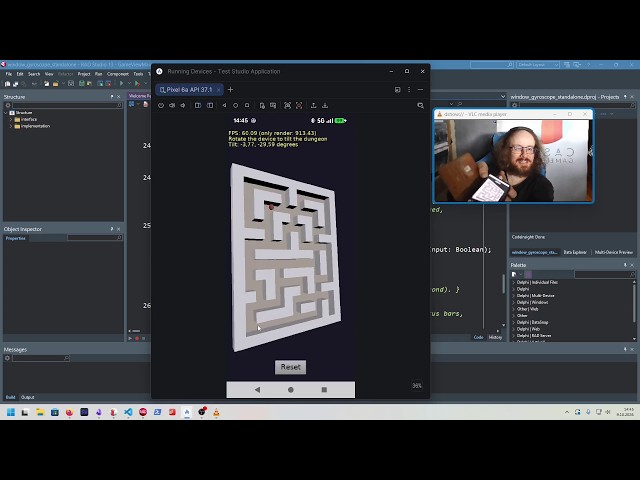
Task: Open the File menu in RAD Studio
Action: [9, 74]
